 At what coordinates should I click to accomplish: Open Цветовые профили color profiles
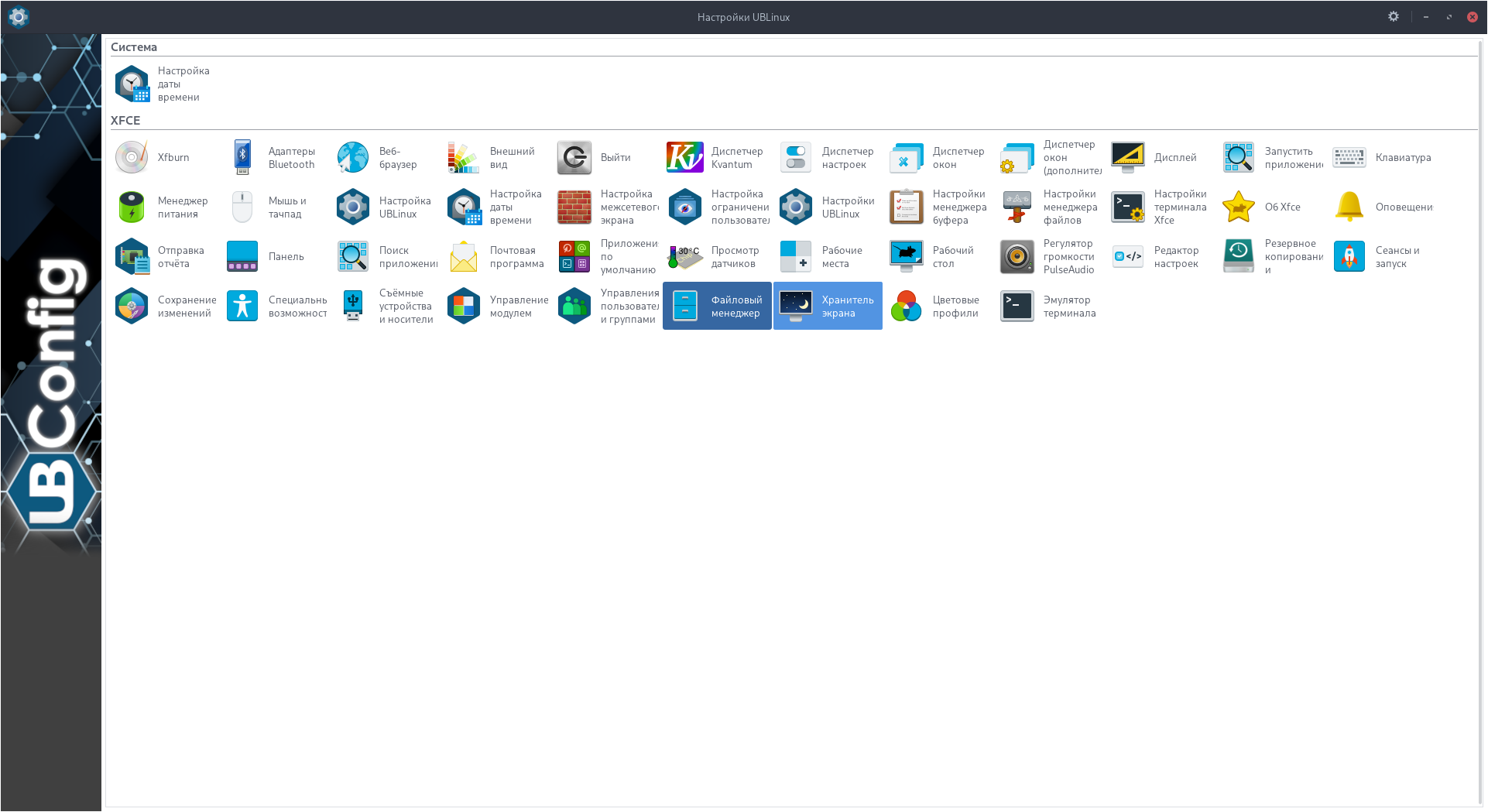[x=939, y=307]
